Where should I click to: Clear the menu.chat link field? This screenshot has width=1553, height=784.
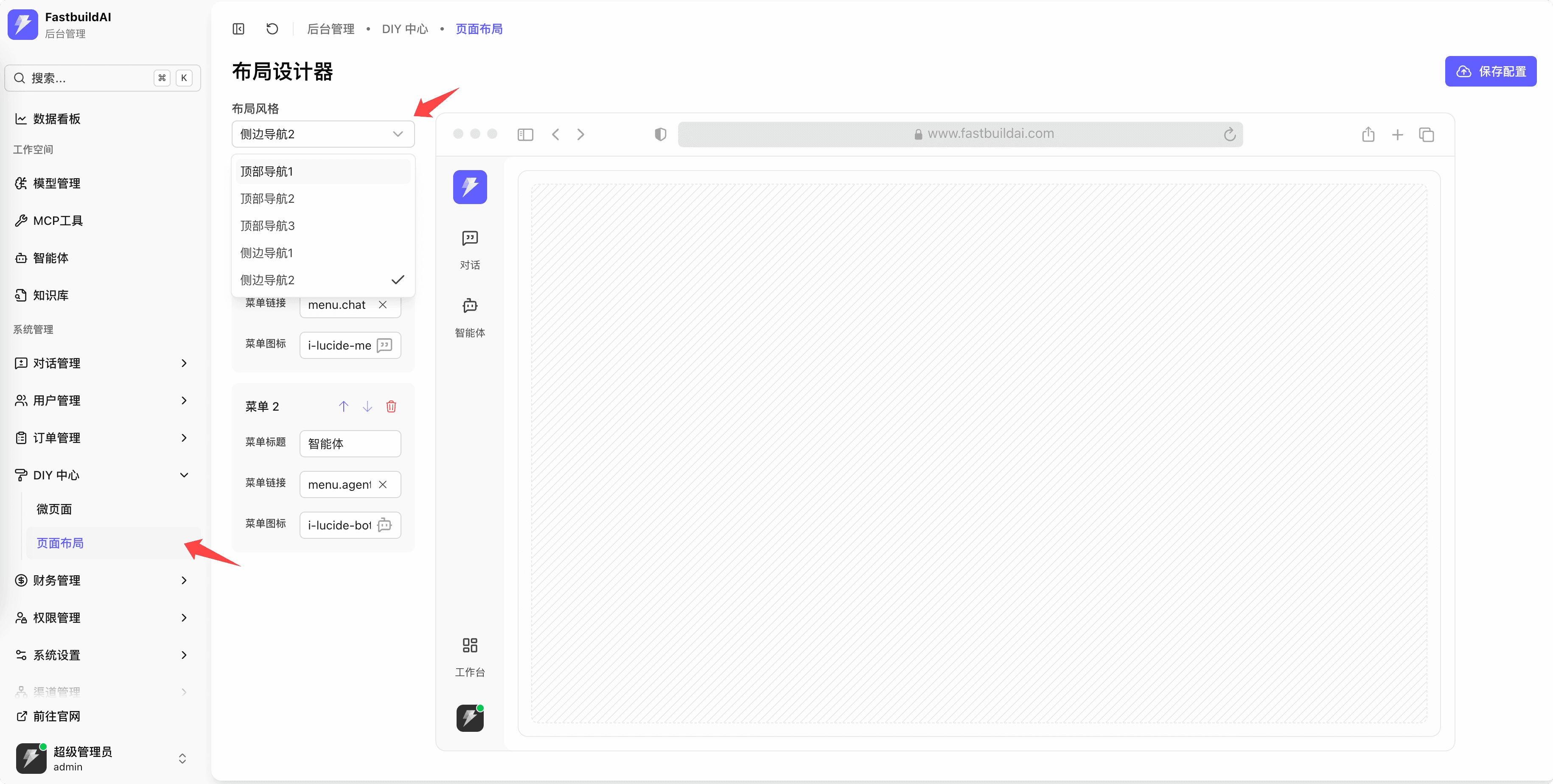[x=382, y=305]
